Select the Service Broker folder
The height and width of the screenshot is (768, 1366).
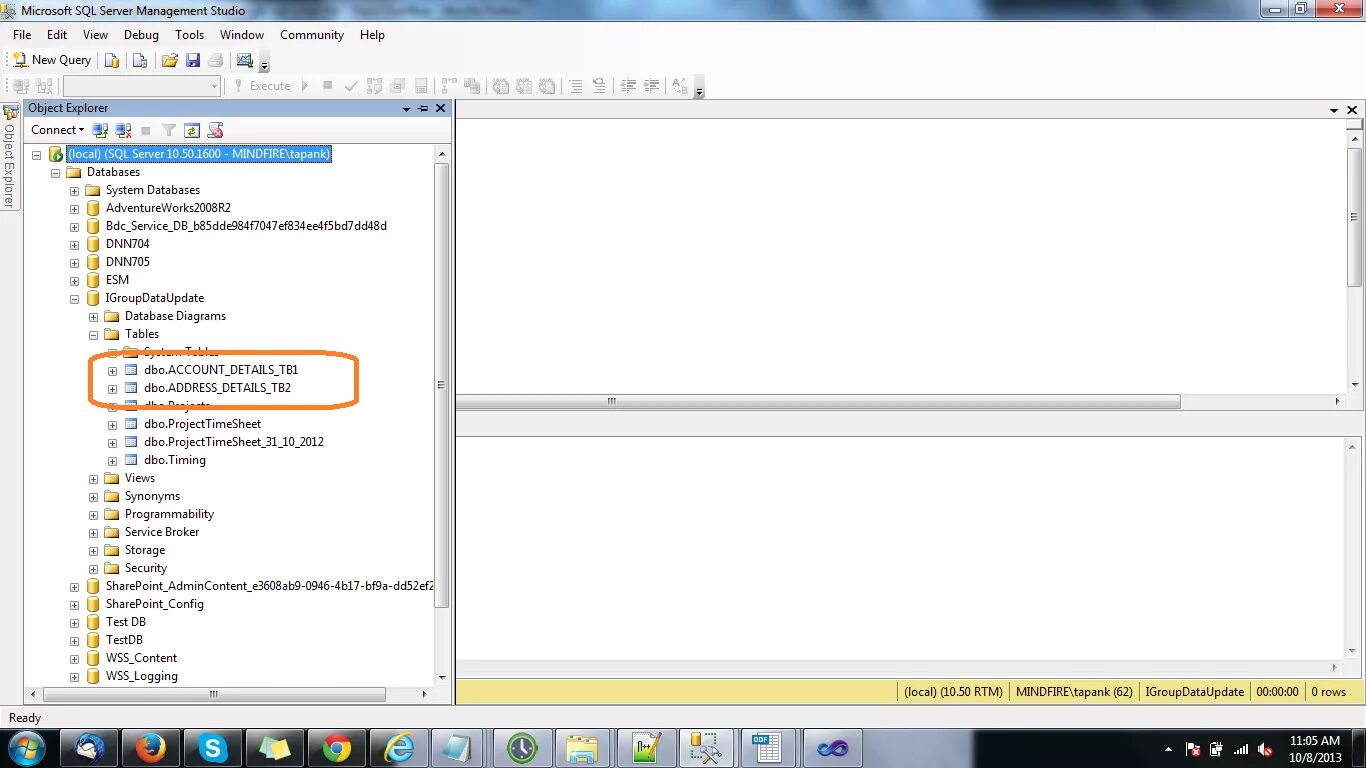[x=162, y=532]
